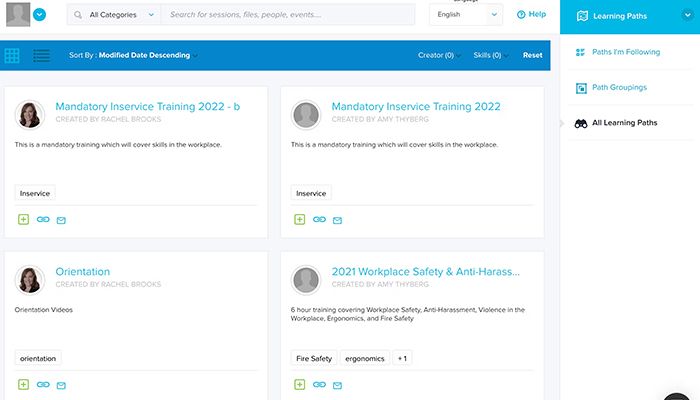
Task: Open the English language dropdown
Action: 466,15
